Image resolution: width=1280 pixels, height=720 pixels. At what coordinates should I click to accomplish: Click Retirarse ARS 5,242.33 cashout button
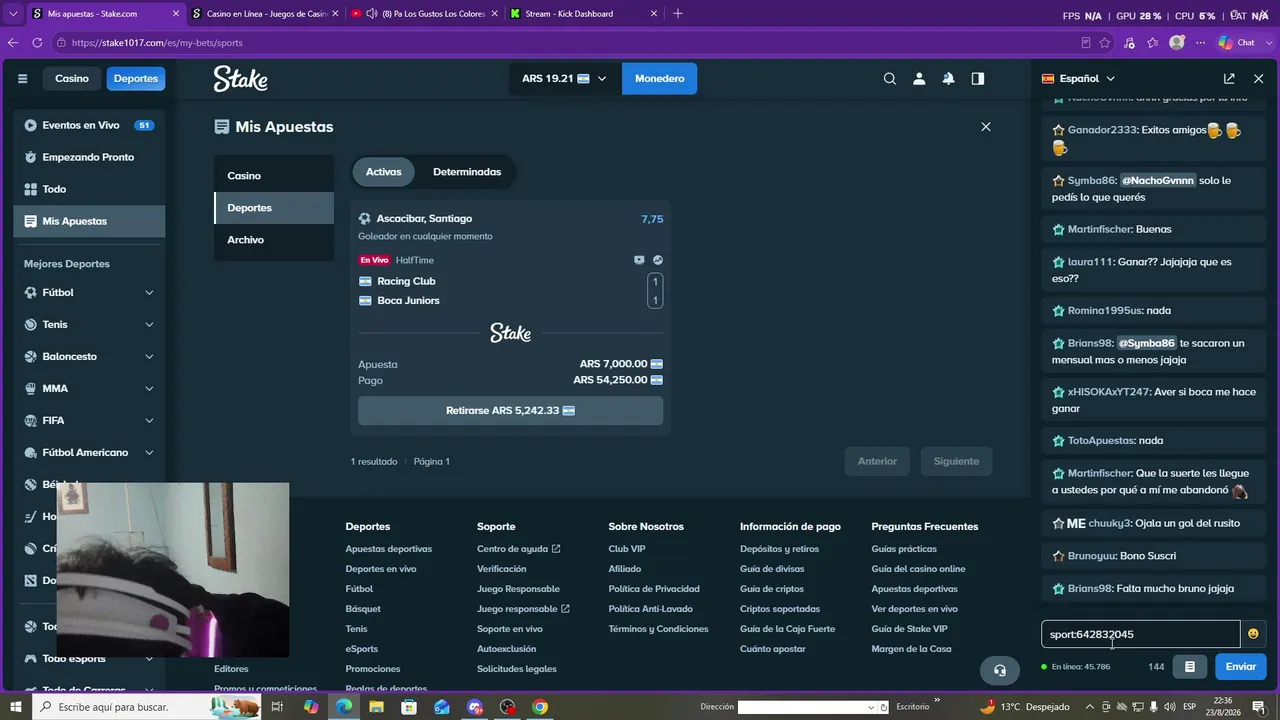click(x=510, y=411)
